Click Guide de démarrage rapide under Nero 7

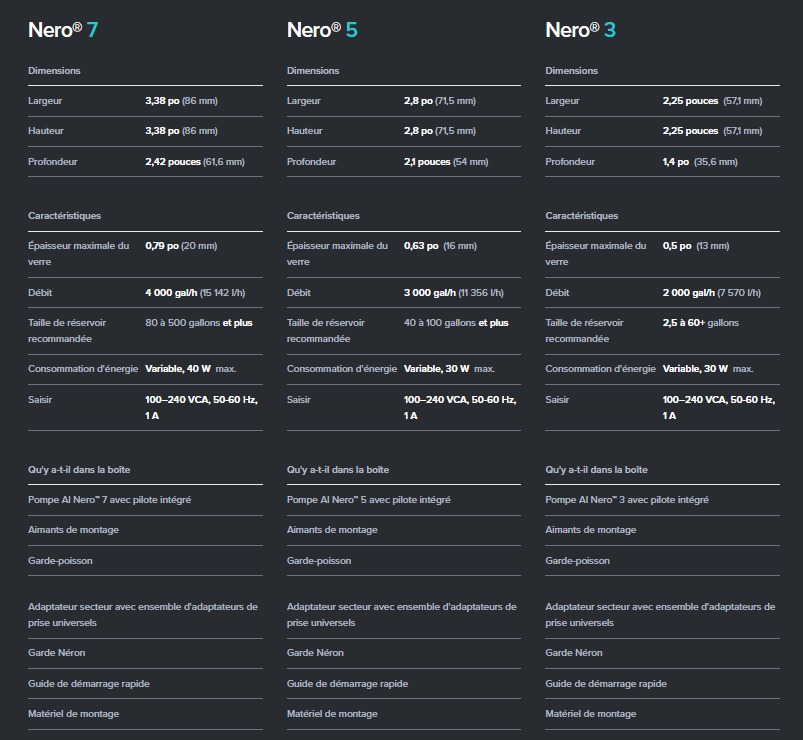(89, 684)
